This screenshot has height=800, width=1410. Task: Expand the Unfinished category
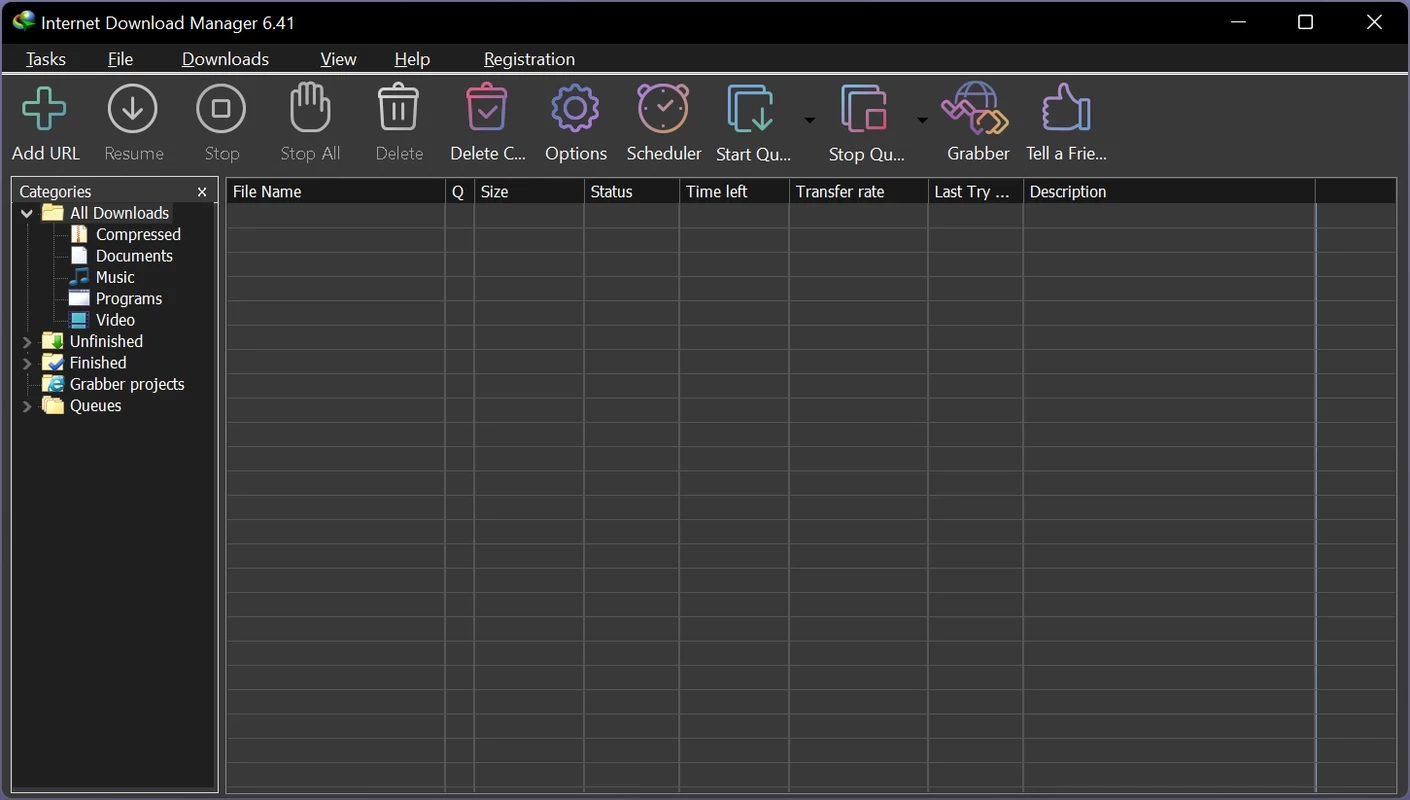pyautogui.click(x=27, y=342)
